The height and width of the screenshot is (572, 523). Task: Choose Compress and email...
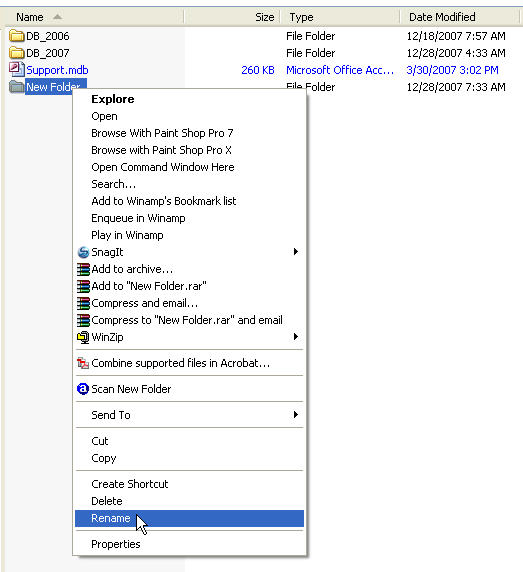190,303
